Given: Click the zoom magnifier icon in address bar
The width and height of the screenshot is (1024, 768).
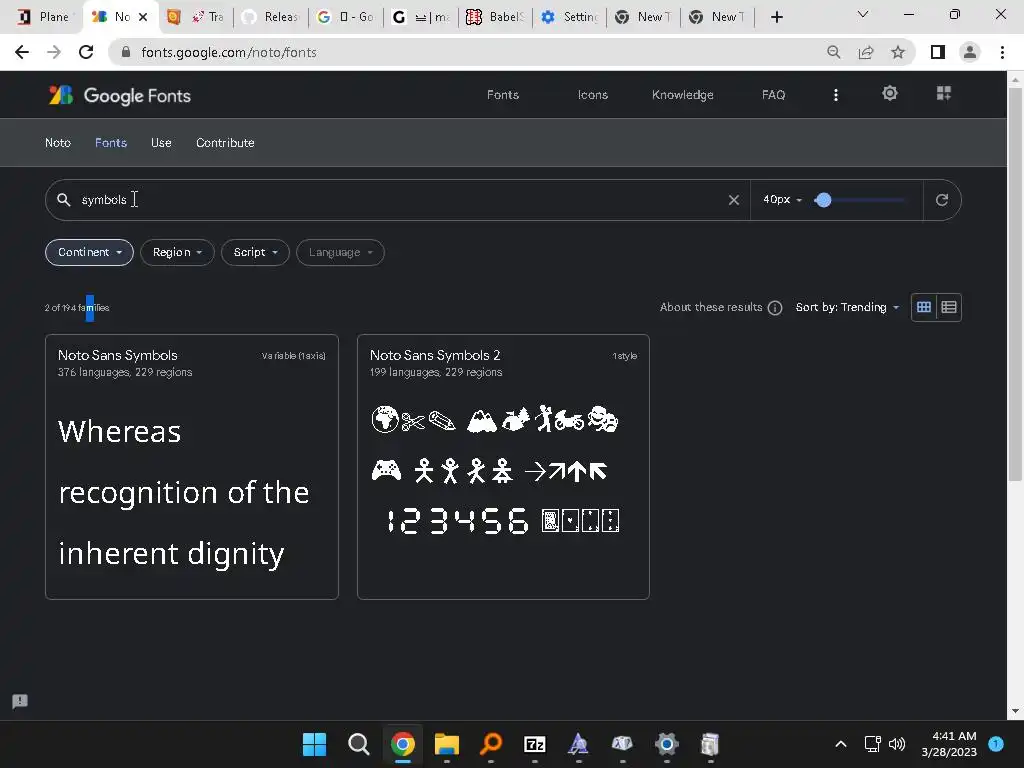Looking at the screenshot, I should coord(834,52).
